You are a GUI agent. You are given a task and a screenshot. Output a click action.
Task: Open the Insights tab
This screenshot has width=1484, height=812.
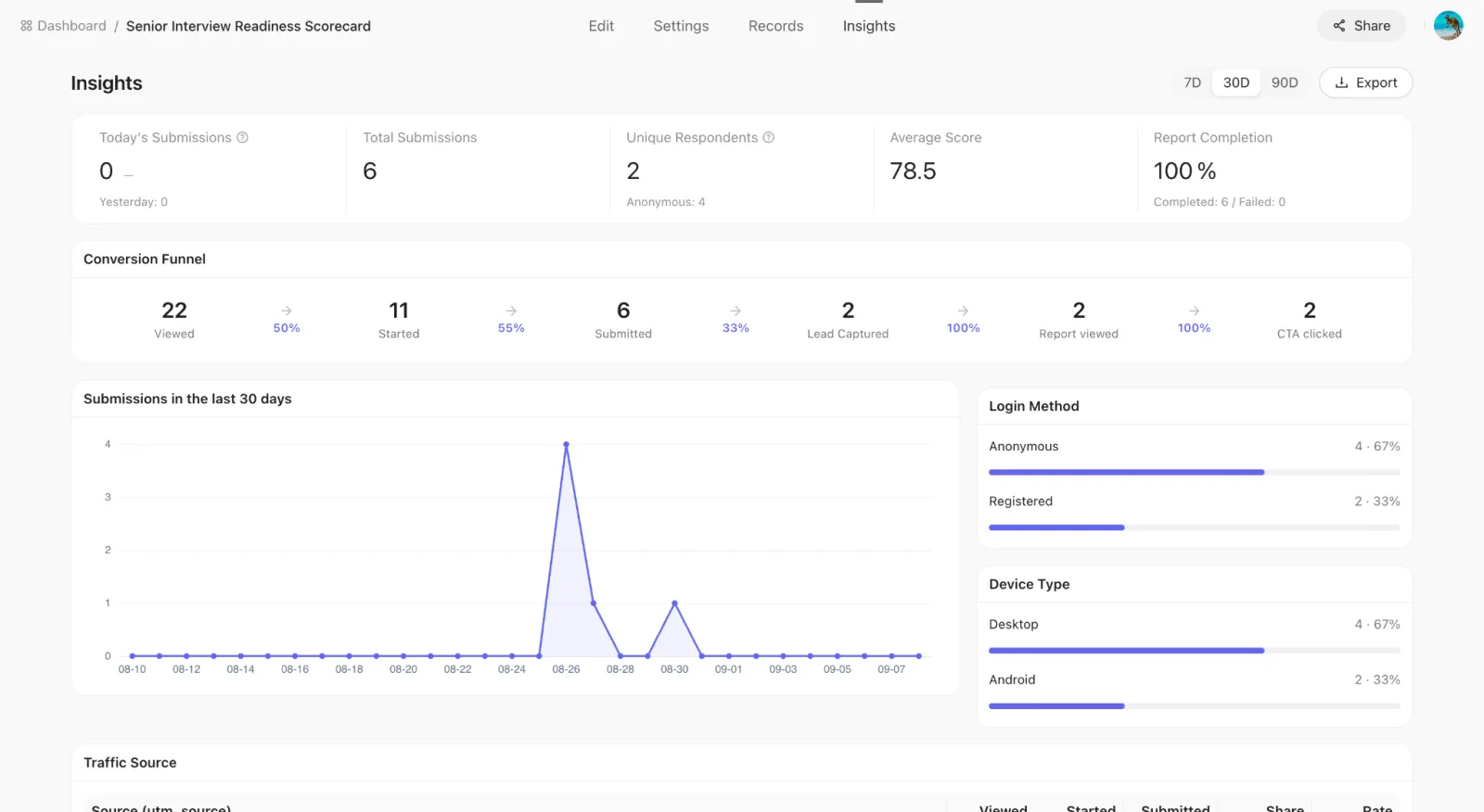(869, 26)
